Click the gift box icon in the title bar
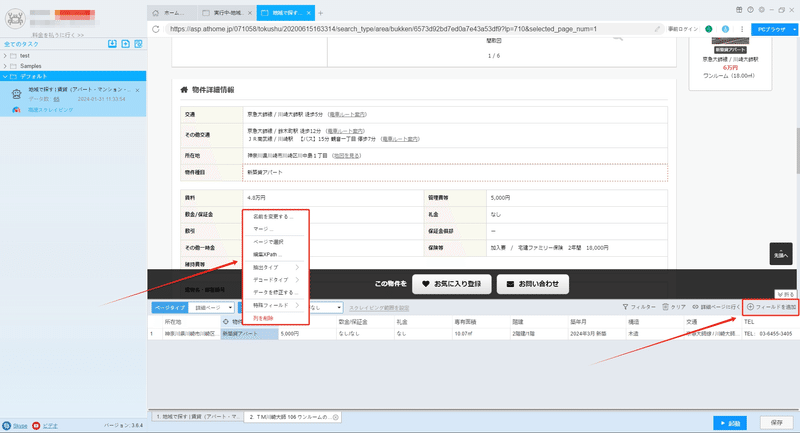The width and height of the screenshot is (800, 433). (x=739, y=10)
